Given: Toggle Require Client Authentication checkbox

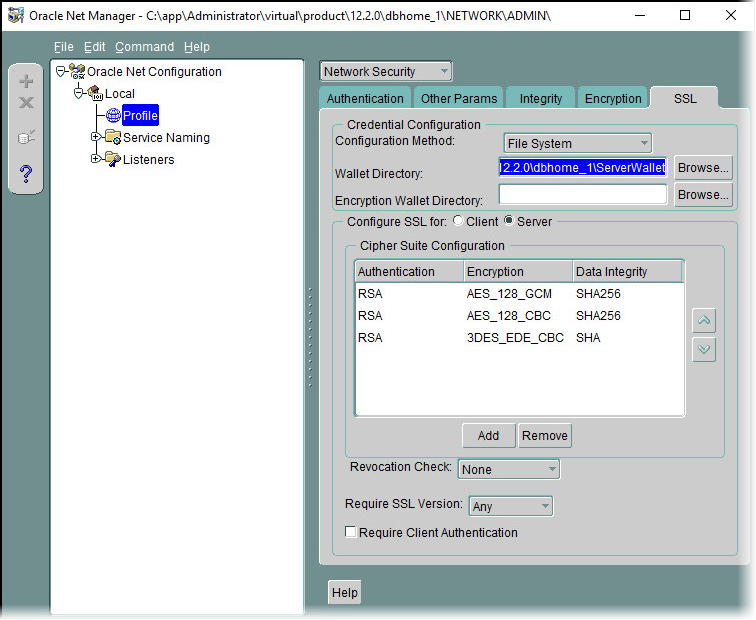Looking at the screenshot, I should point(351,532).
